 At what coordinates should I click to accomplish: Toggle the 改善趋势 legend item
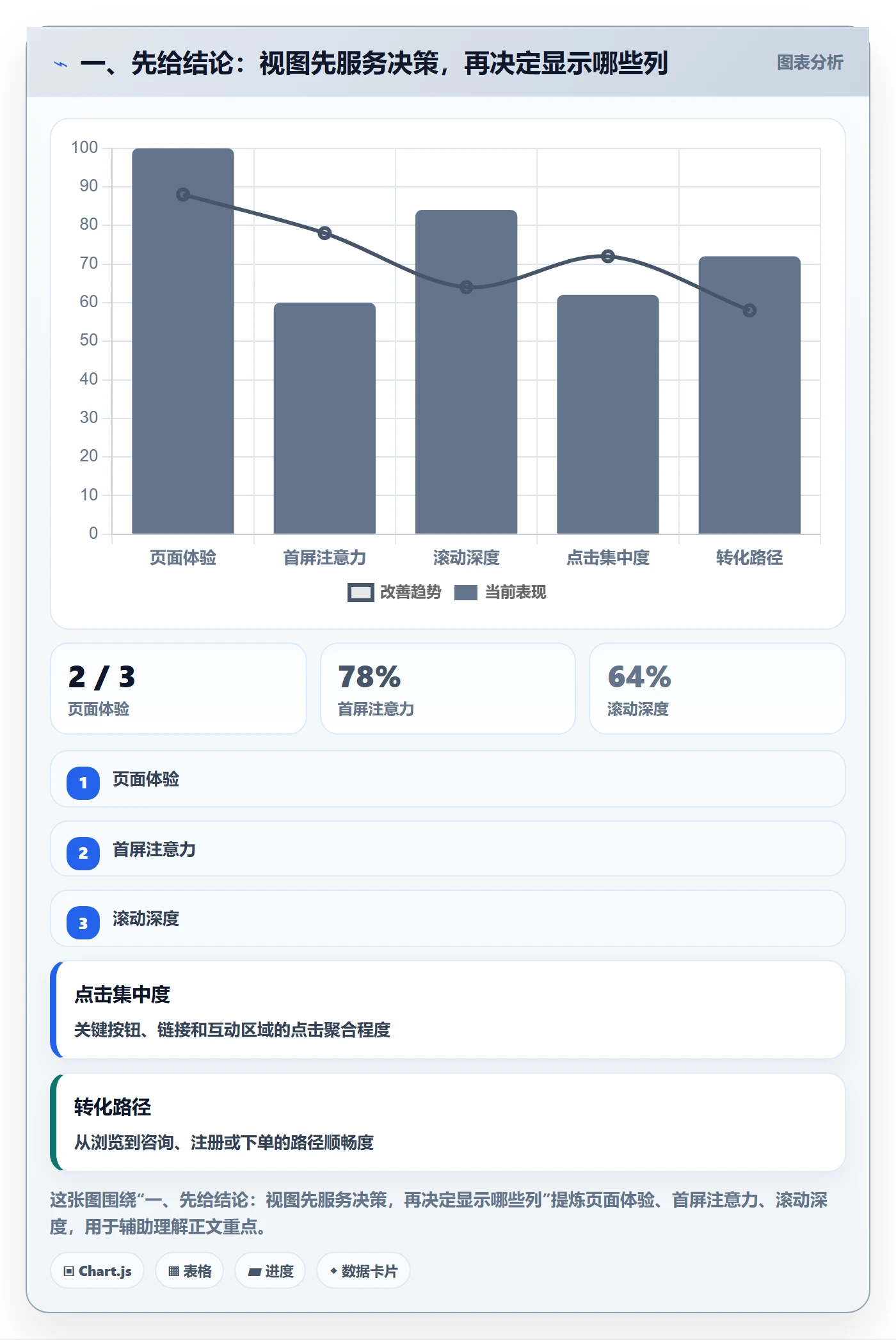394,593
